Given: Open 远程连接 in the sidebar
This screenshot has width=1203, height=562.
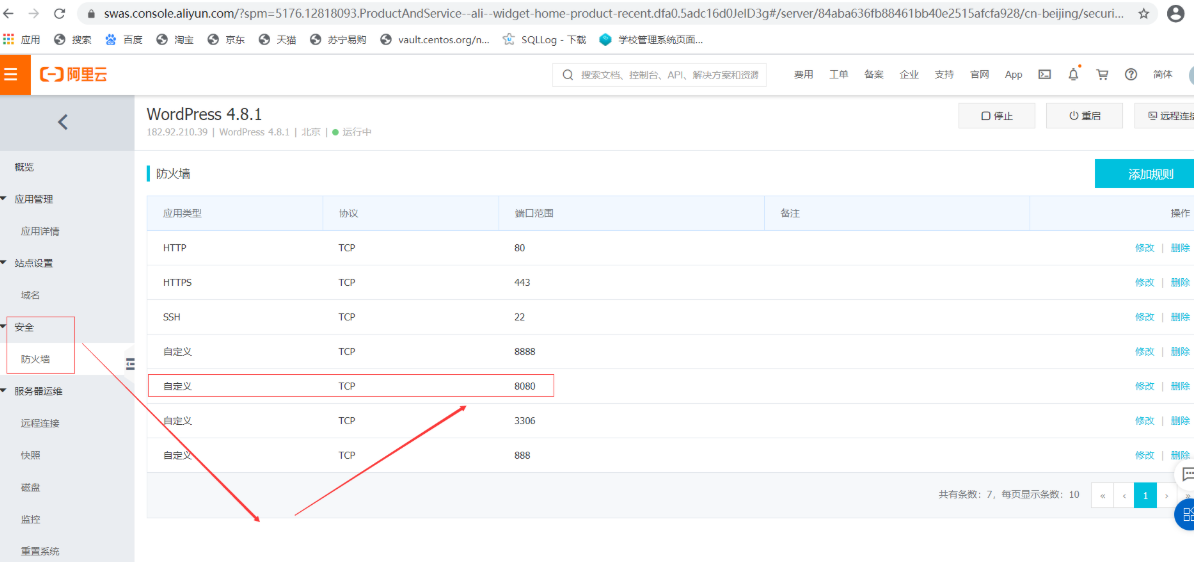Looking at the screenshot, I should point(40,423).
